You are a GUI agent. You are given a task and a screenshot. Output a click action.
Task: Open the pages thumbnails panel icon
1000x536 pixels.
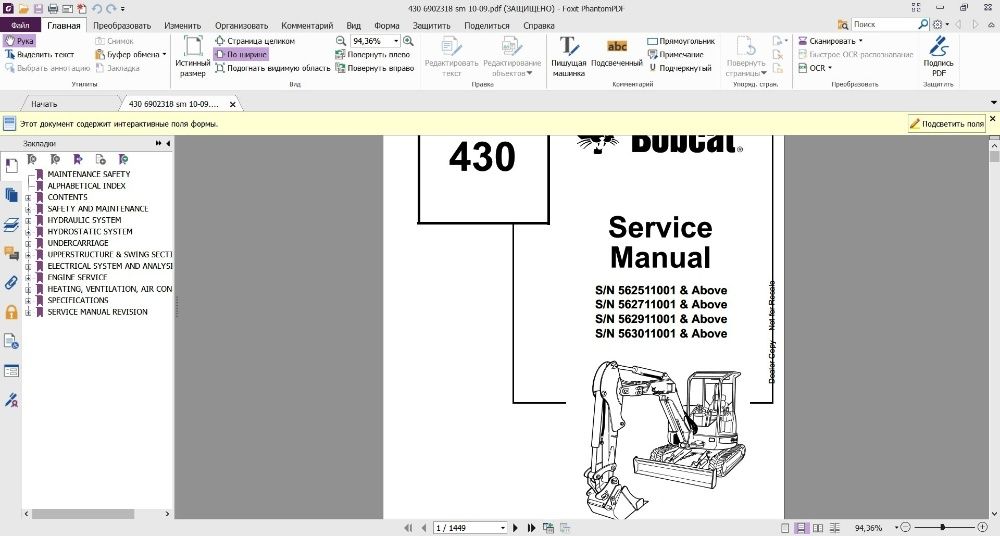coord(11,195)
